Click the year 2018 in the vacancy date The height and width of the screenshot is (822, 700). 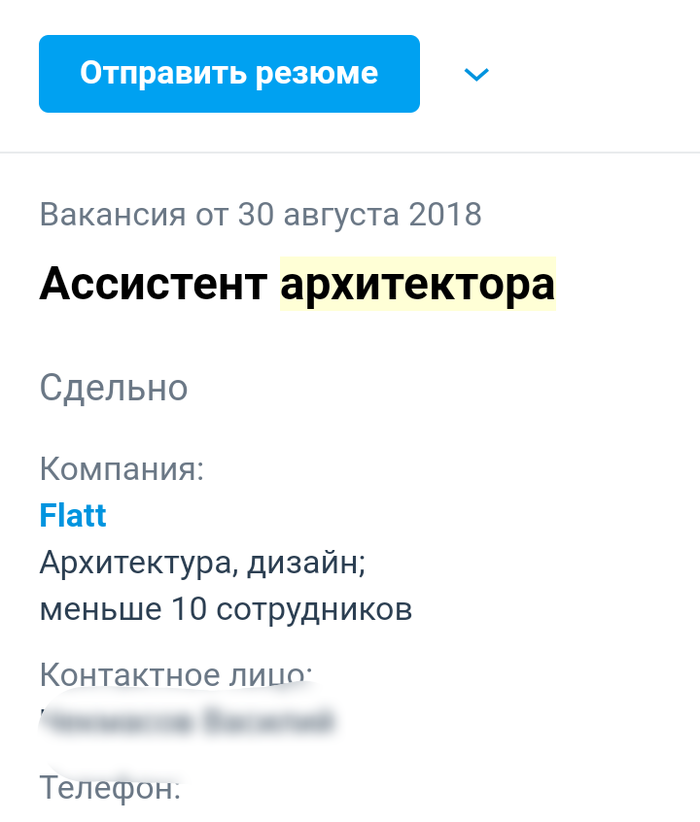point(445,214)
